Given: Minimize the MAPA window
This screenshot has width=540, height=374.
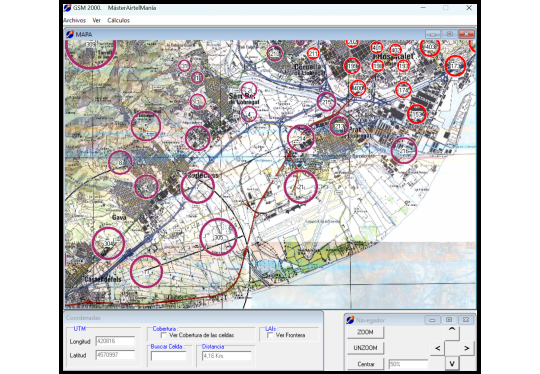Looking at the screenshot, I should coord(433,34).
